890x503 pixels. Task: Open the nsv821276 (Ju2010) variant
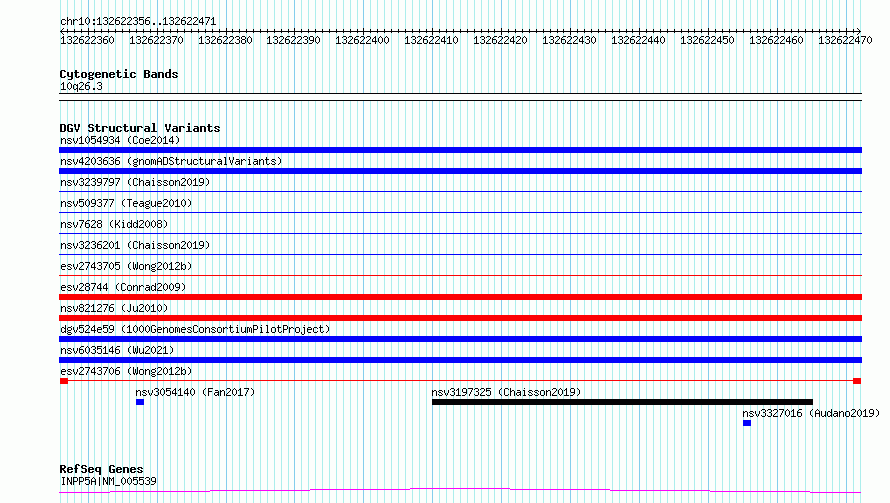[114, 308]
